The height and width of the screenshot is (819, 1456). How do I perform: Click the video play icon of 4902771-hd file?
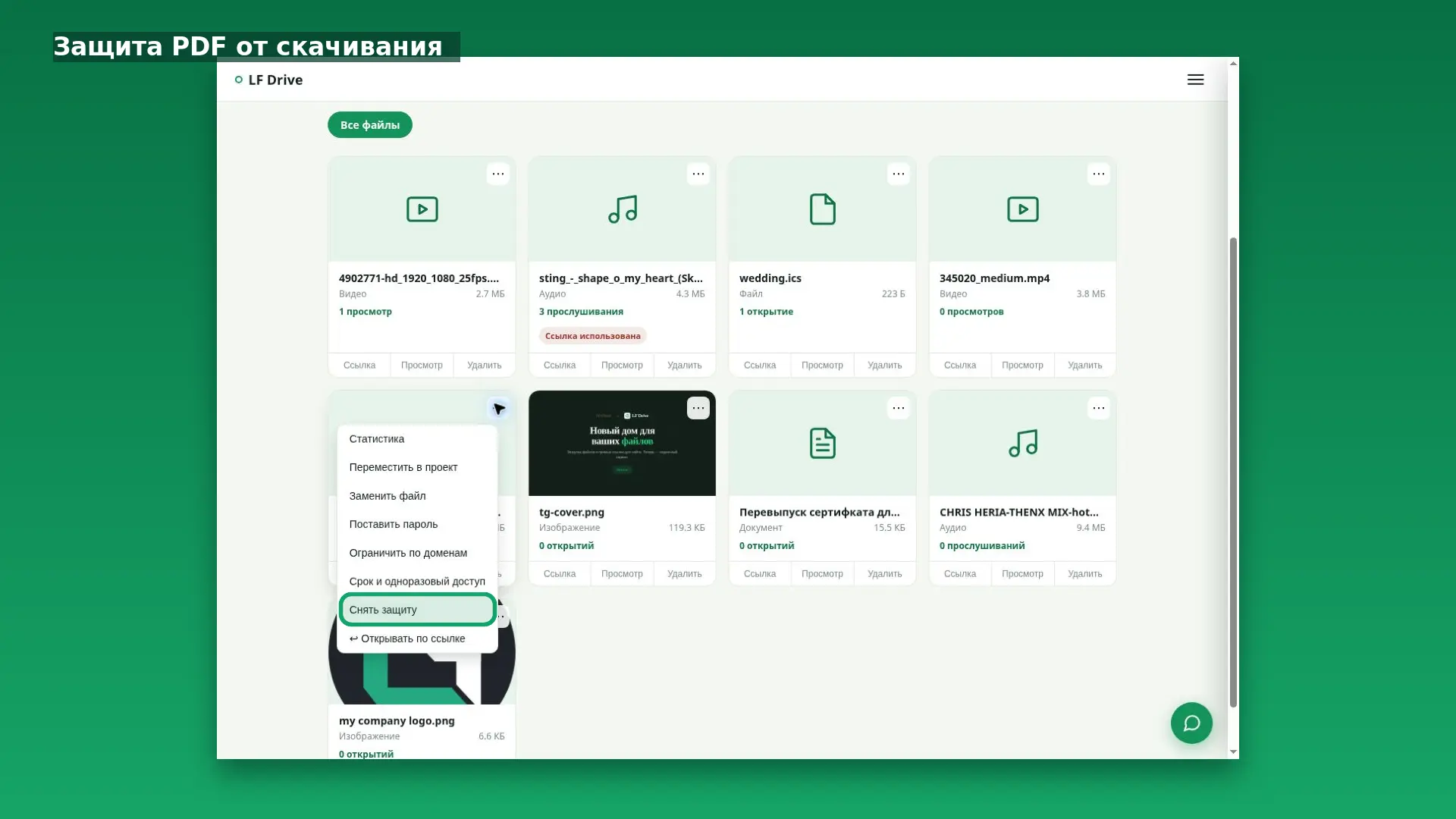422,209
